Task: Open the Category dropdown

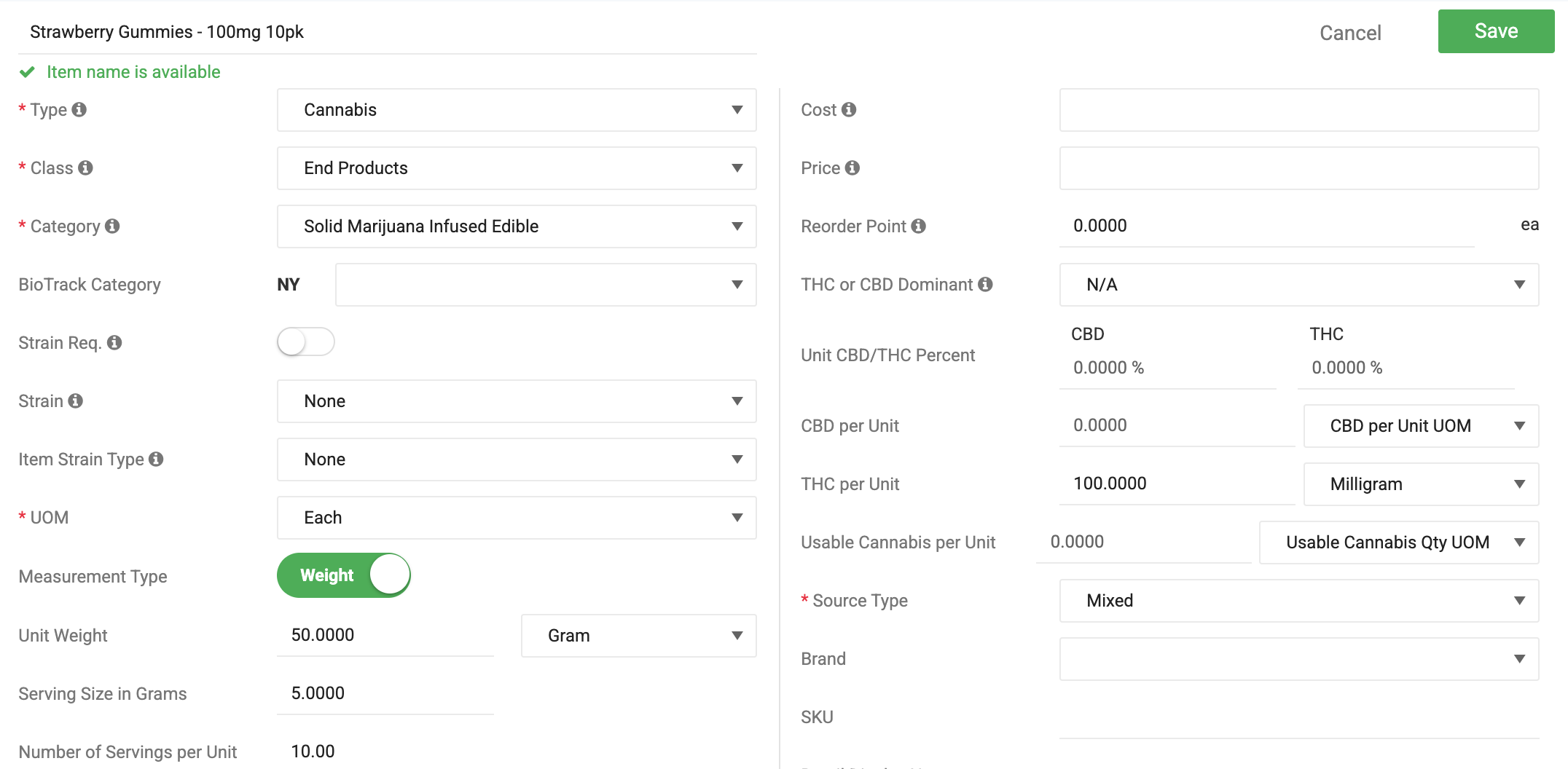Action: click(517, 226)
